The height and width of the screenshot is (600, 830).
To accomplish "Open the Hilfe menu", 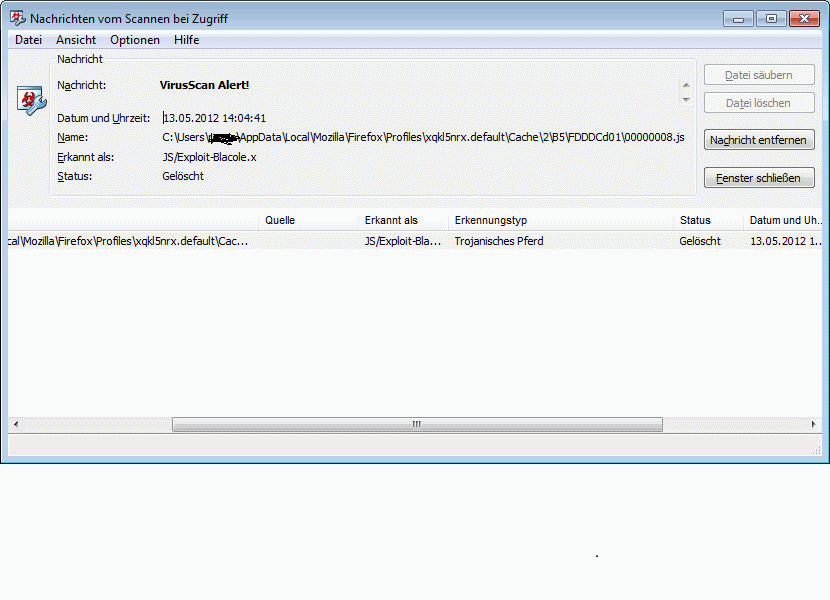I will [186, 40].
